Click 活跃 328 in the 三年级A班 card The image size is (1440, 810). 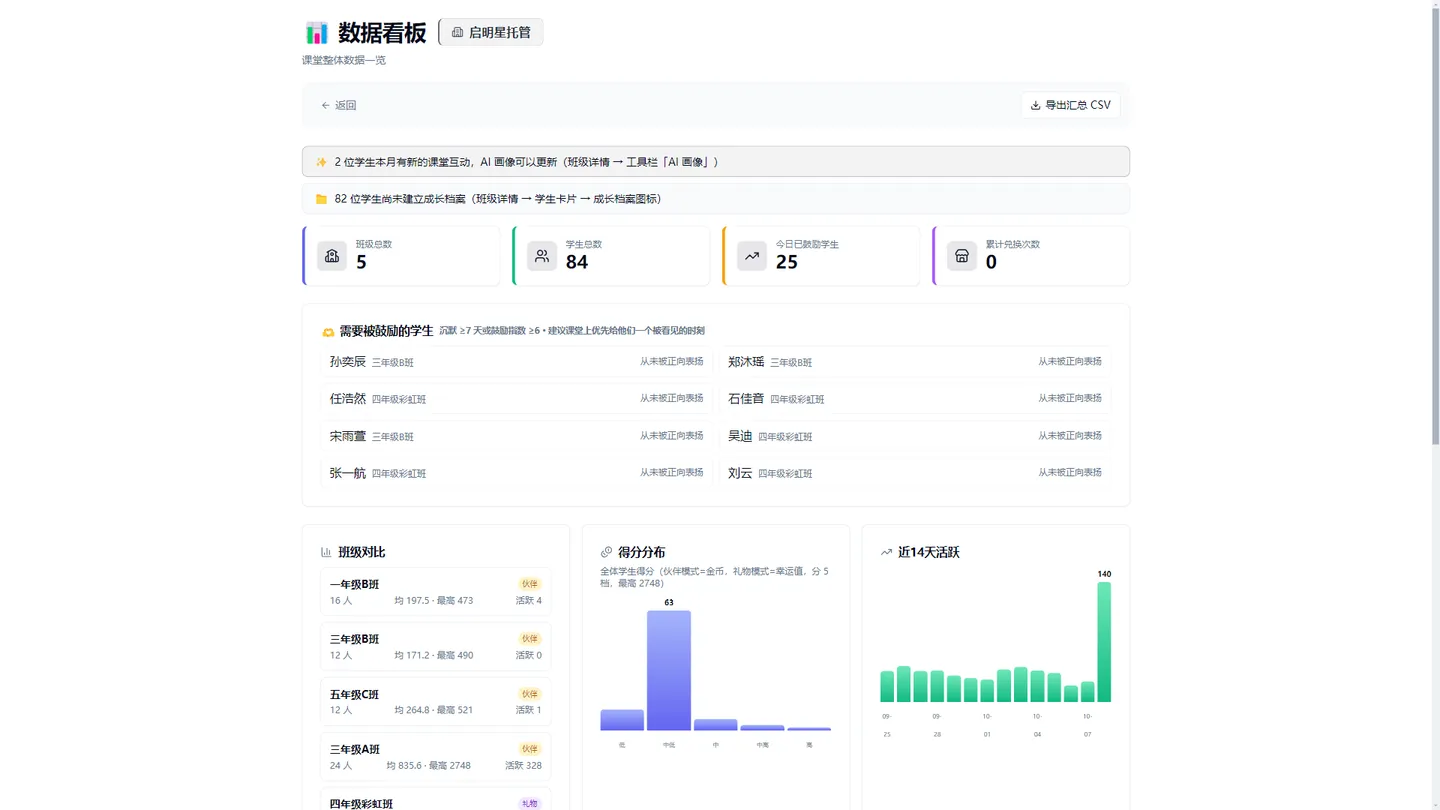[x=523, y=766]
